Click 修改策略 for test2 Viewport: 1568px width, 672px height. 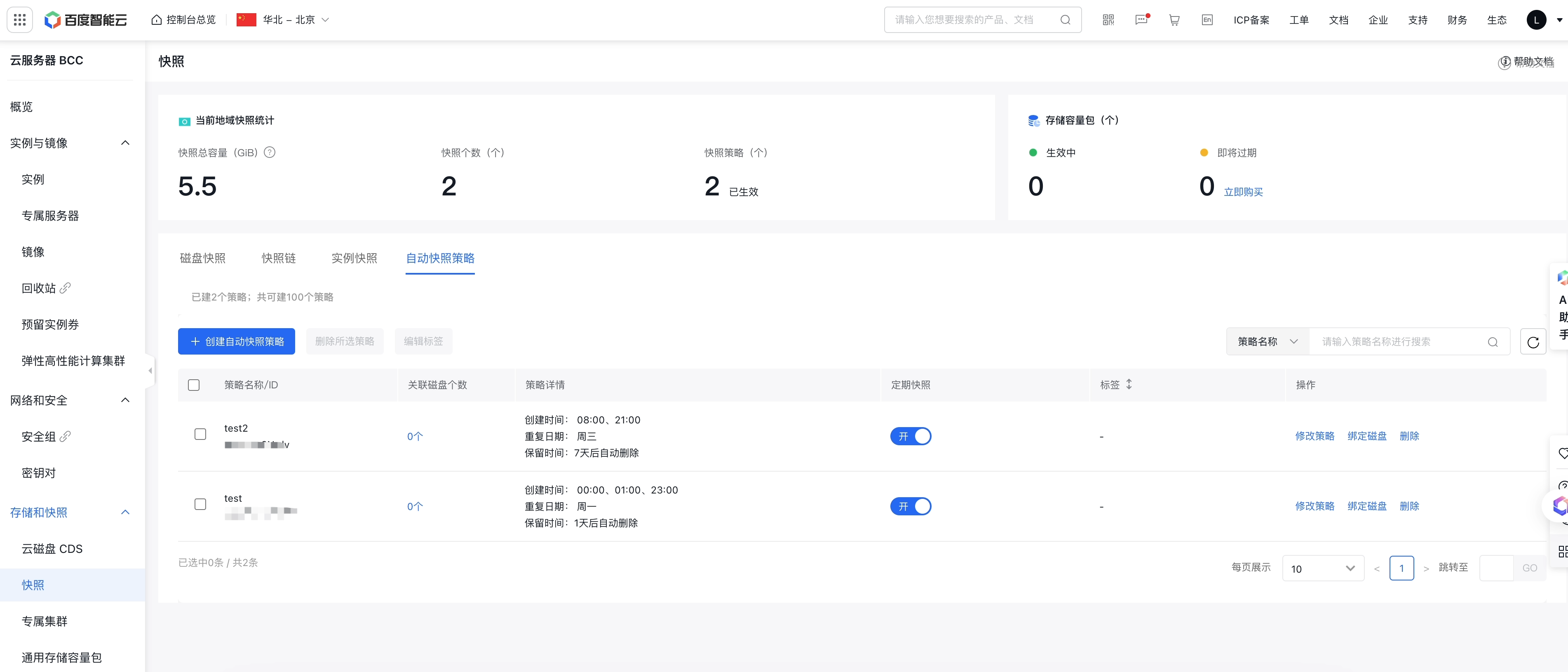coord(1314,436)
